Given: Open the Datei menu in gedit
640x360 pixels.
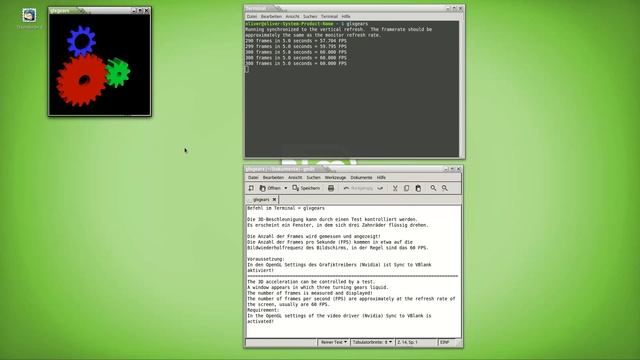Looking at the screenshot, I should click(253, 178).
